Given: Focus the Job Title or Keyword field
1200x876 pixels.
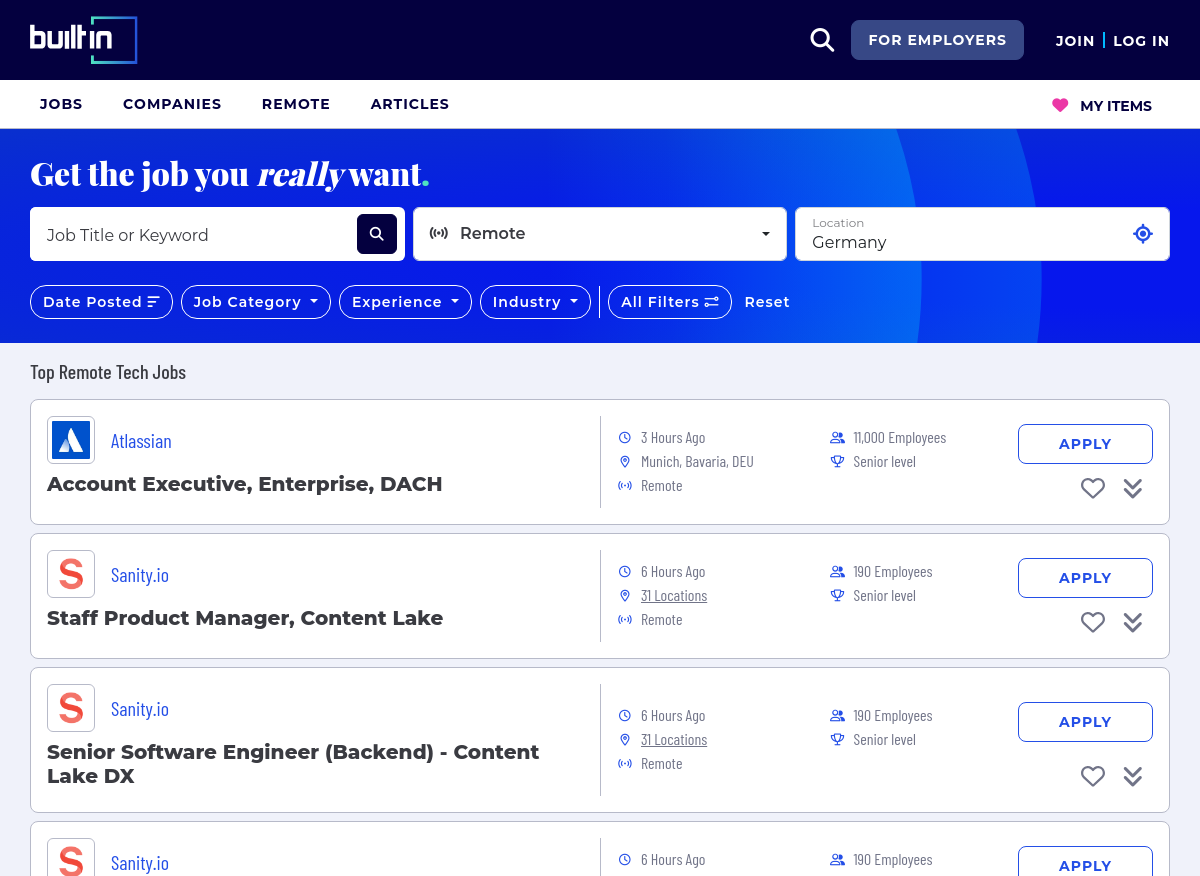Looking at the screenshot, I should [x=194, y=234].
